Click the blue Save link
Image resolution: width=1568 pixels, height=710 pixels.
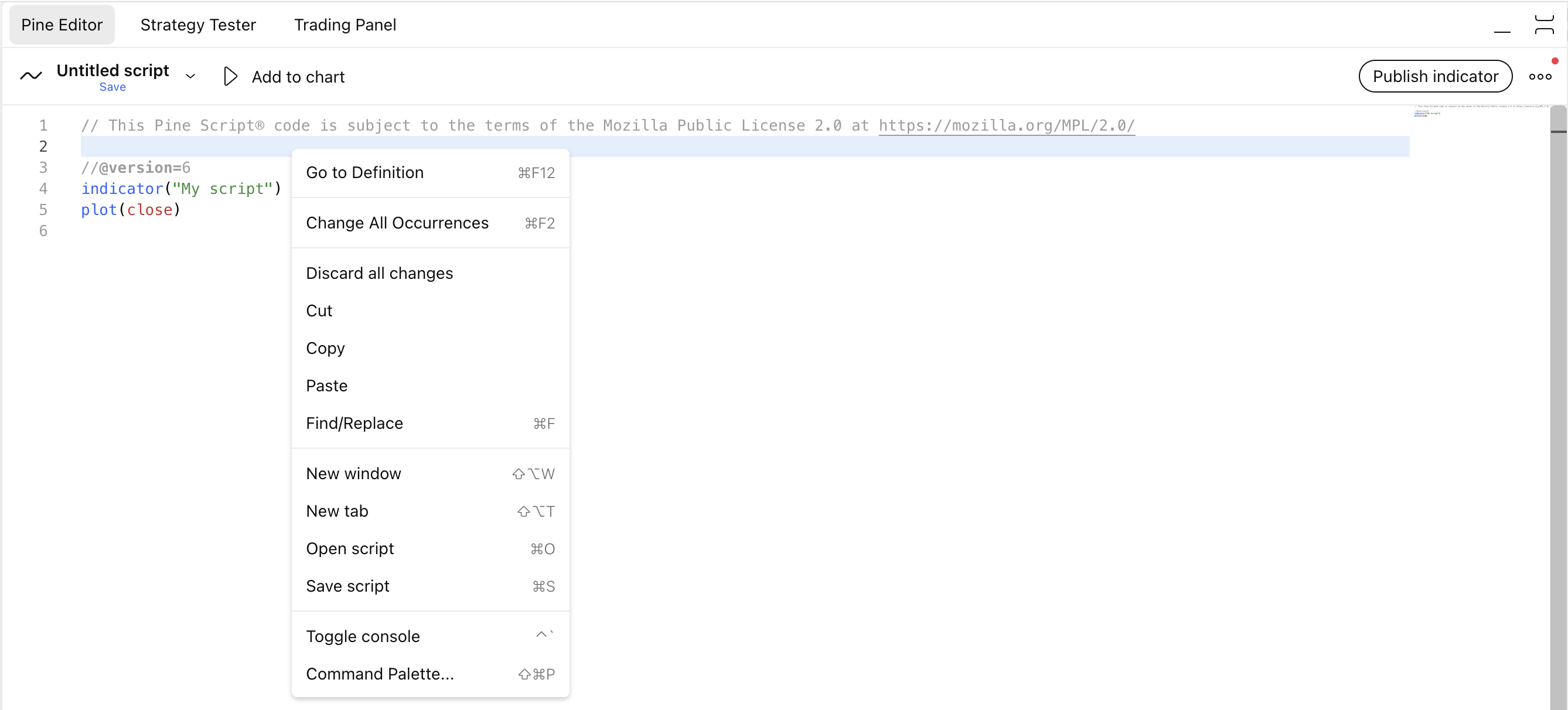pos(113,87)
